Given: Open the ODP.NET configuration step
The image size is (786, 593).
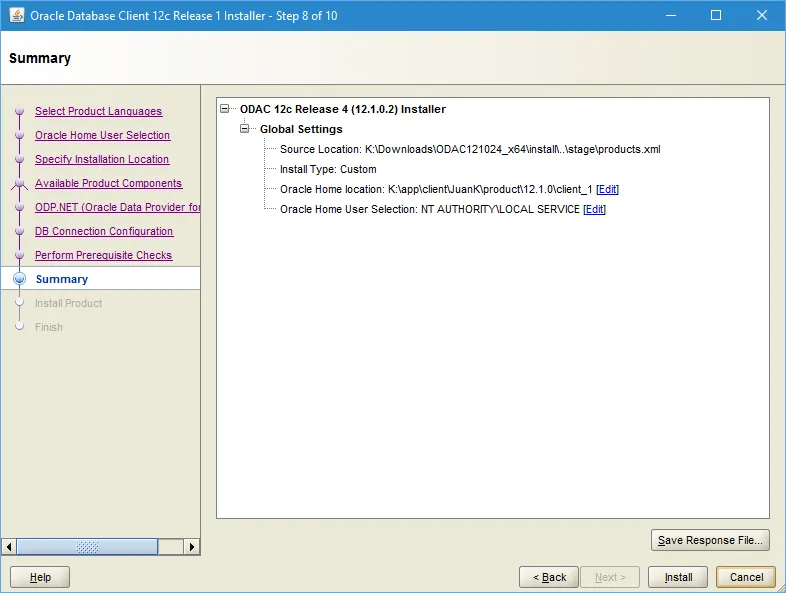Looking at the screenshot, I should (117, 208).
